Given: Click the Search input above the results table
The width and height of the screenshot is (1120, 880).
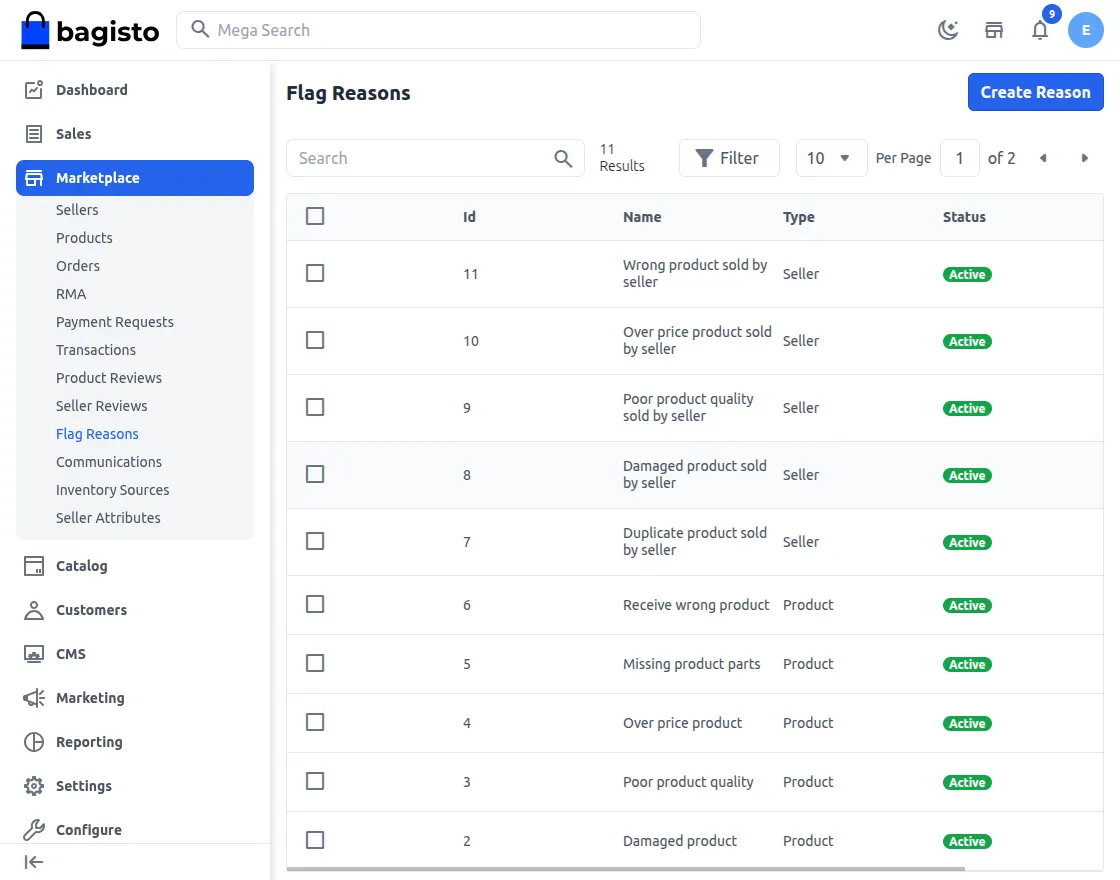Looking at the screenshot, I should [x=420, y=158].
